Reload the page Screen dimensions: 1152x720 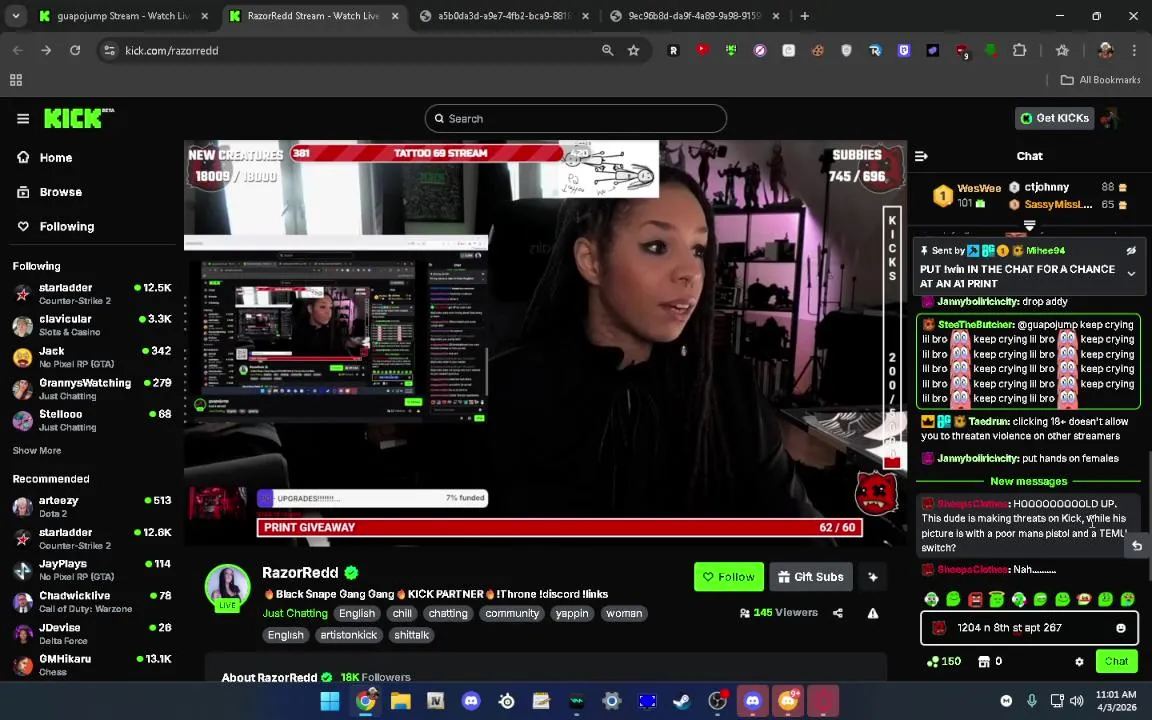coord(75,50)
